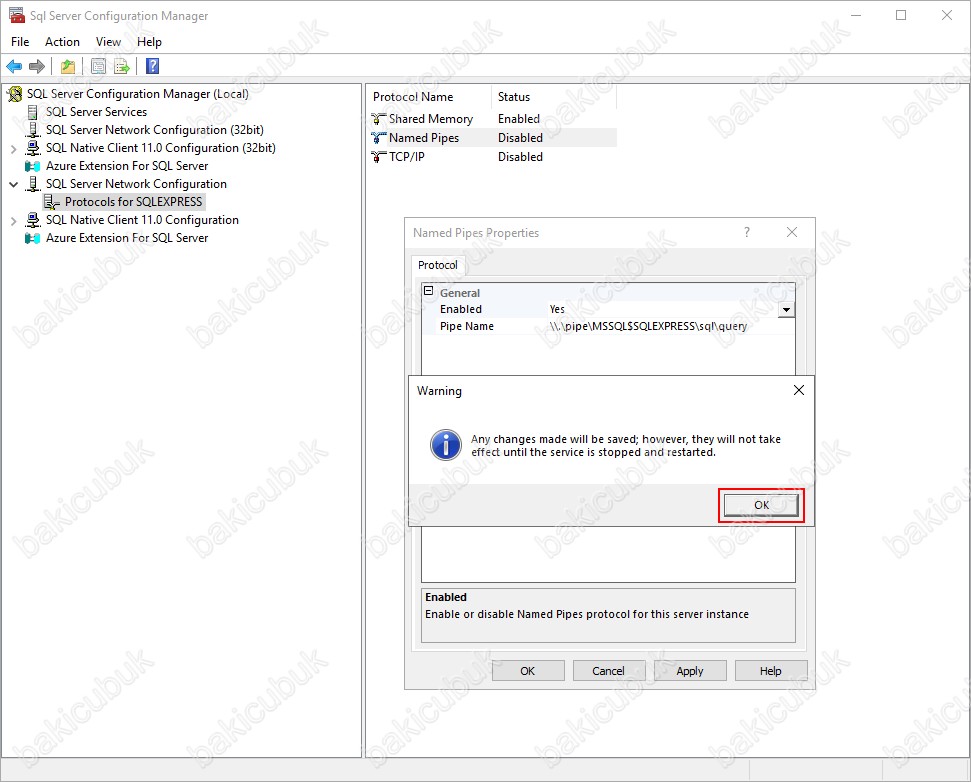The image size is (971, 782).
Task: Click the Help button in properties dialog
Action: pos(771,671)
